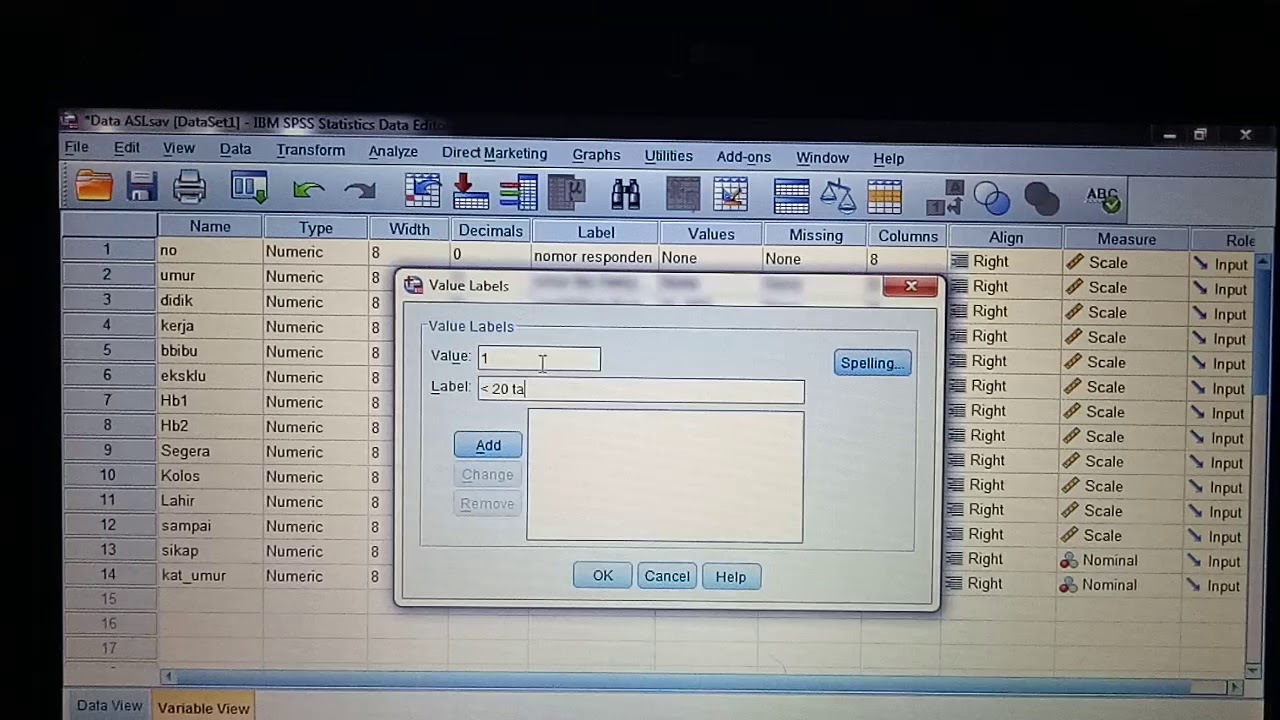Image resolution: width=1280 pixels, height=720 pixels.
Task: Click the 'nomor responden' label cell
Action: click(594, 257)
